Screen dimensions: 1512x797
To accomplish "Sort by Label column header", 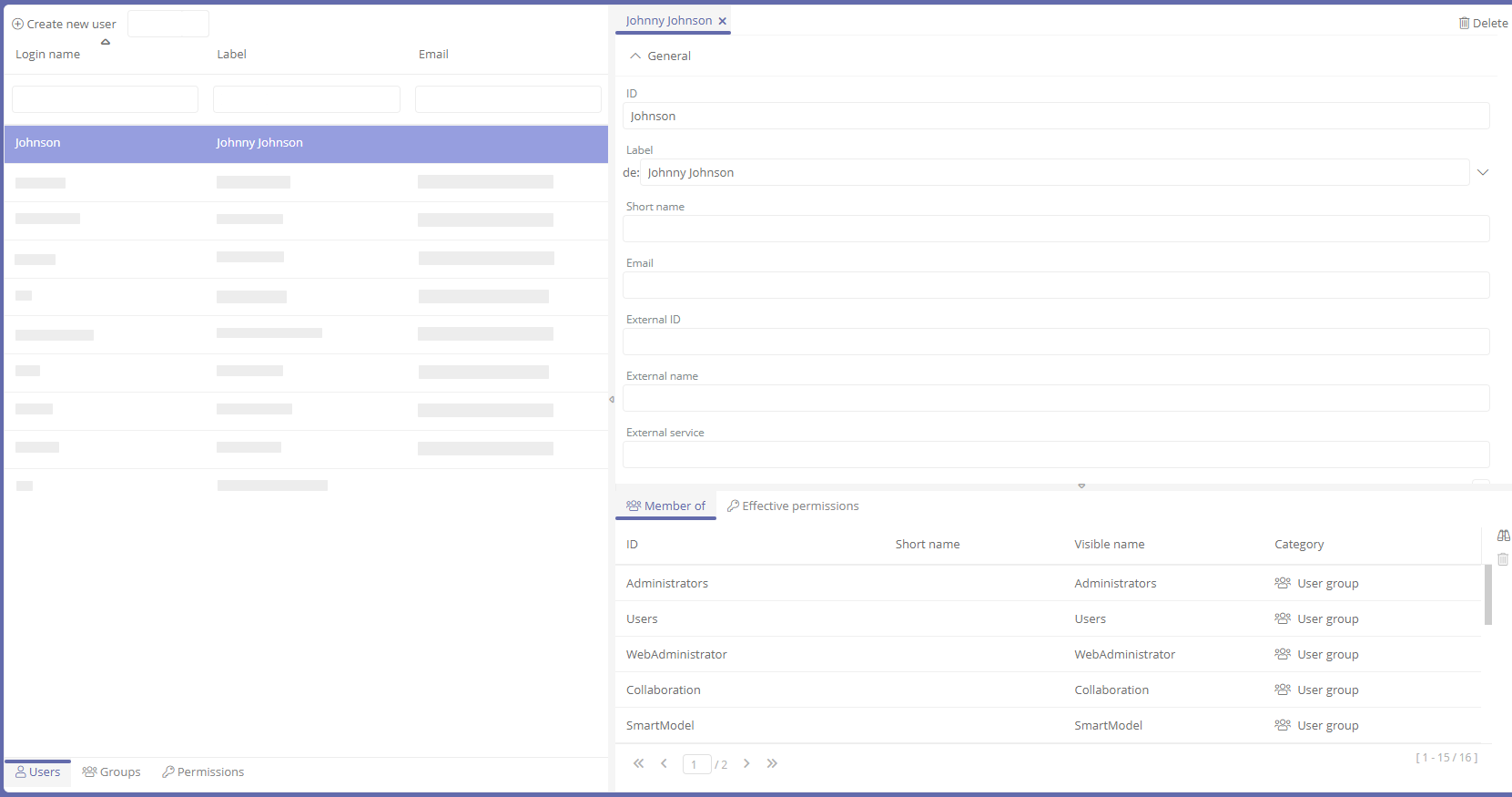I will [x=232, y=55].
